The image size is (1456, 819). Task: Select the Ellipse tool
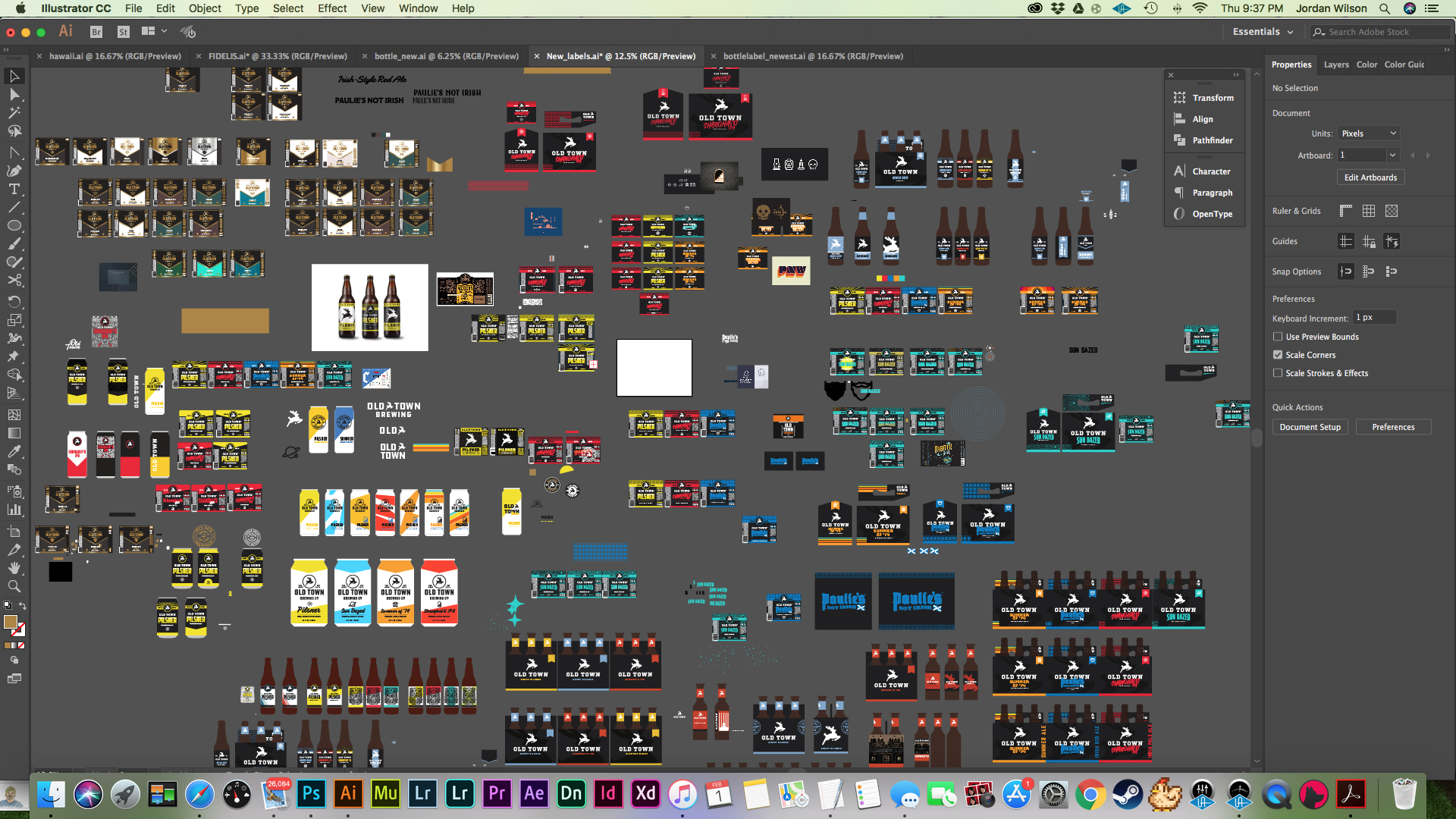14,225
